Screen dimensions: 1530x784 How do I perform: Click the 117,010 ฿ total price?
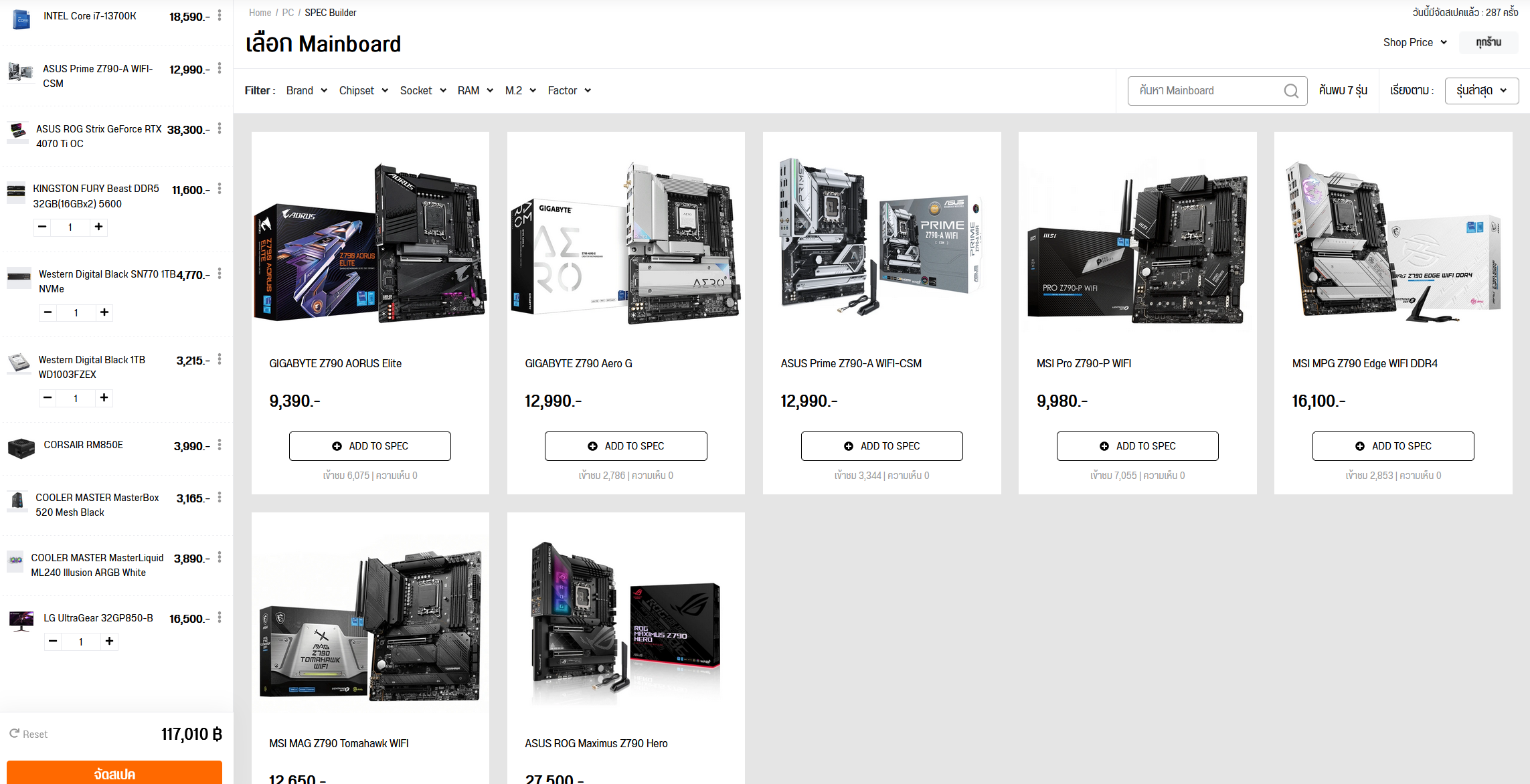tap(191, 734)
